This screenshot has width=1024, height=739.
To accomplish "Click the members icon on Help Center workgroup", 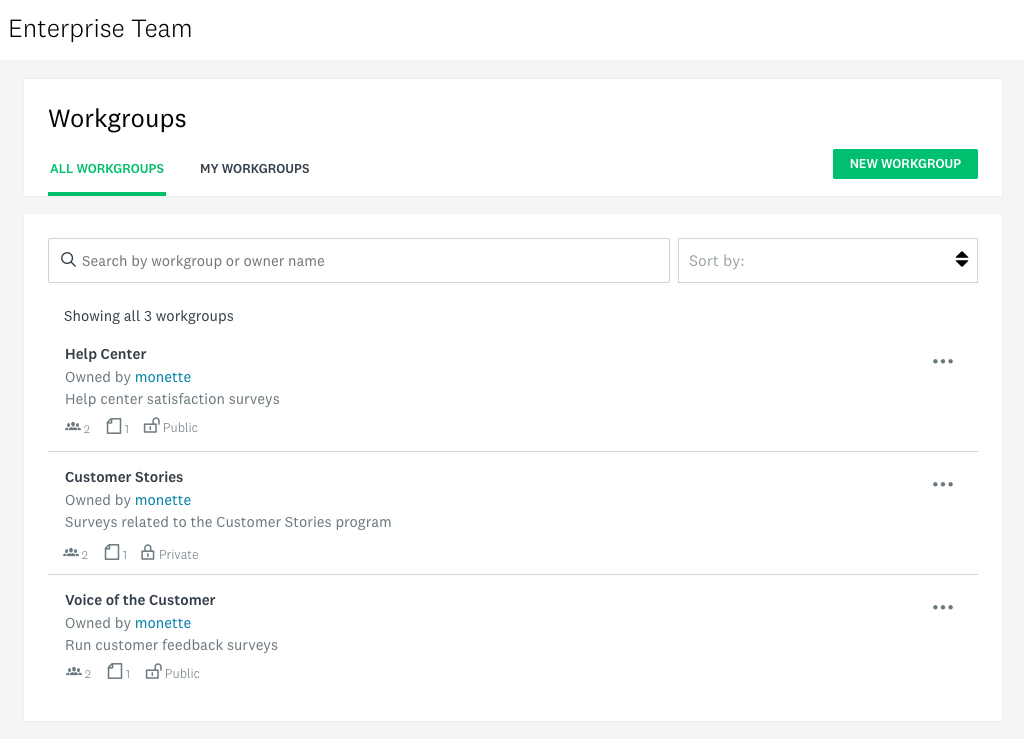I will click(72, 426).
